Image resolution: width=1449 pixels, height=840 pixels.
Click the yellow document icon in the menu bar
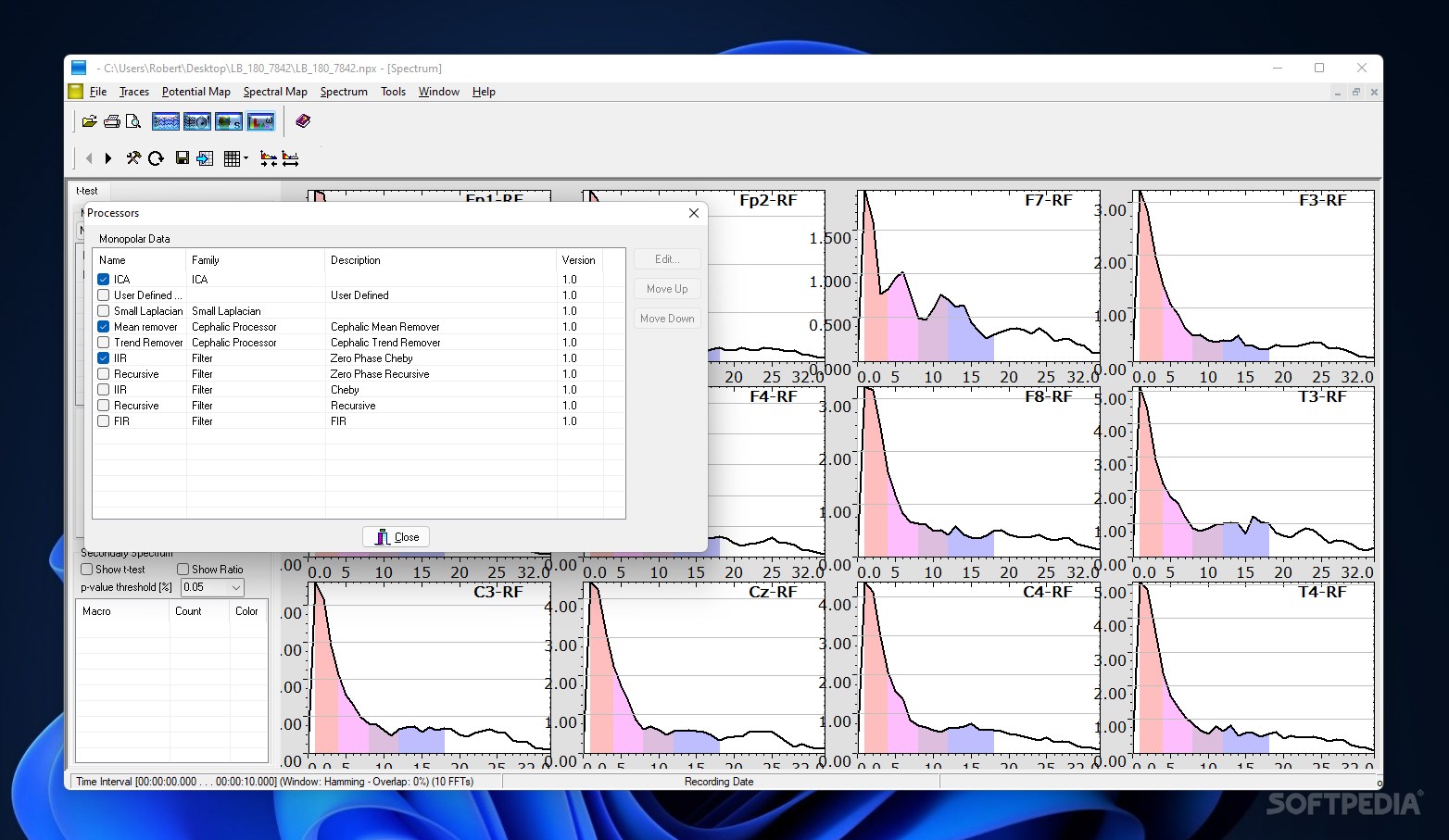(76, 92)
